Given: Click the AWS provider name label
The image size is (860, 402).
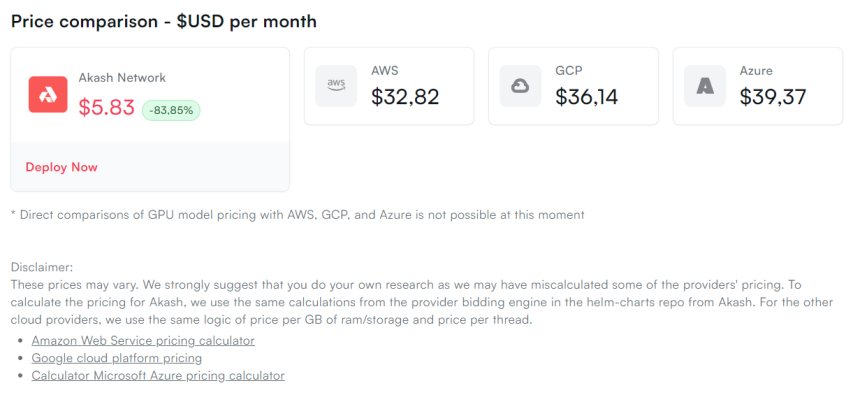Looking at the screenshot, I should click(x=385, y=71).
